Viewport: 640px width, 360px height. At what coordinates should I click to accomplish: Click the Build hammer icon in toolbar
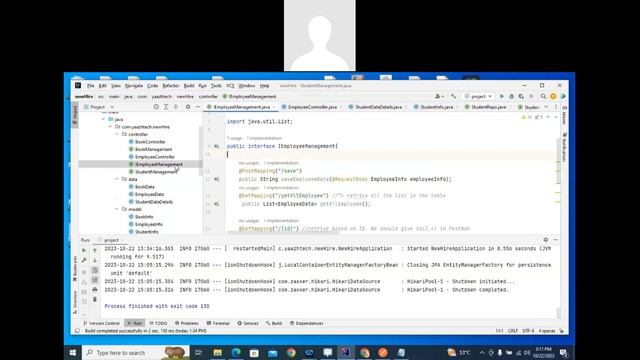[453, 96]
